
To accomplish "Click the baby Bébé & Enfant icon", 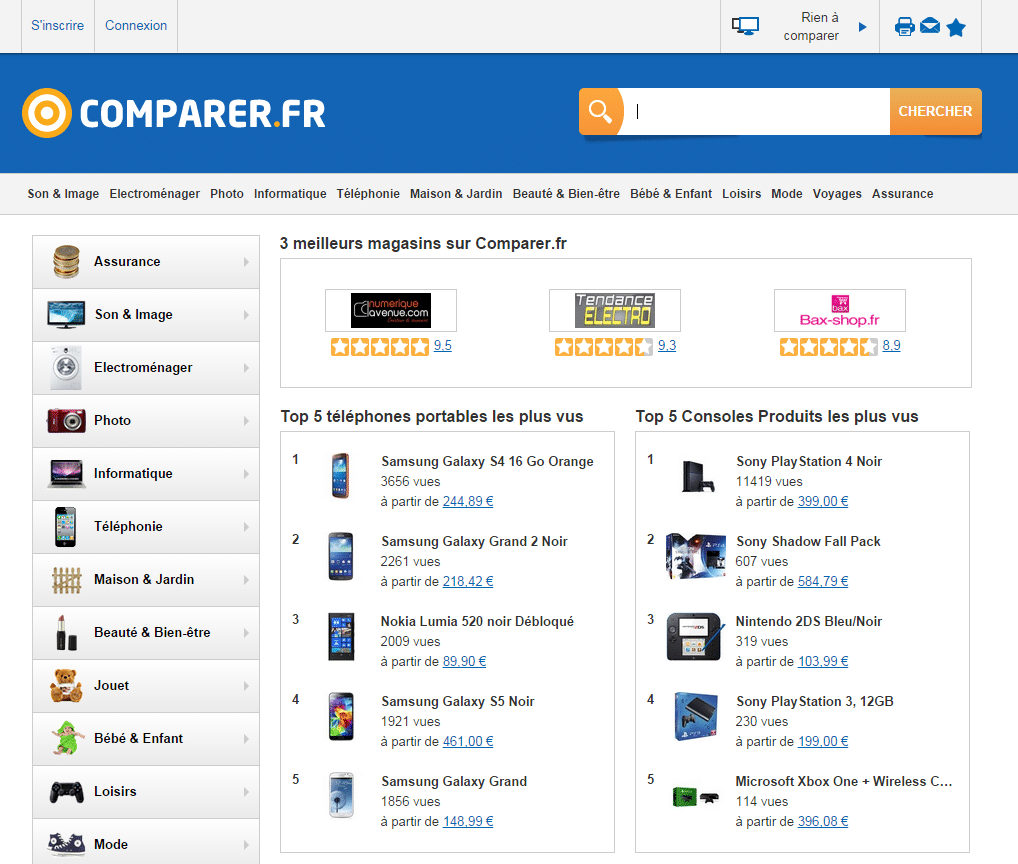I will 68,739.
